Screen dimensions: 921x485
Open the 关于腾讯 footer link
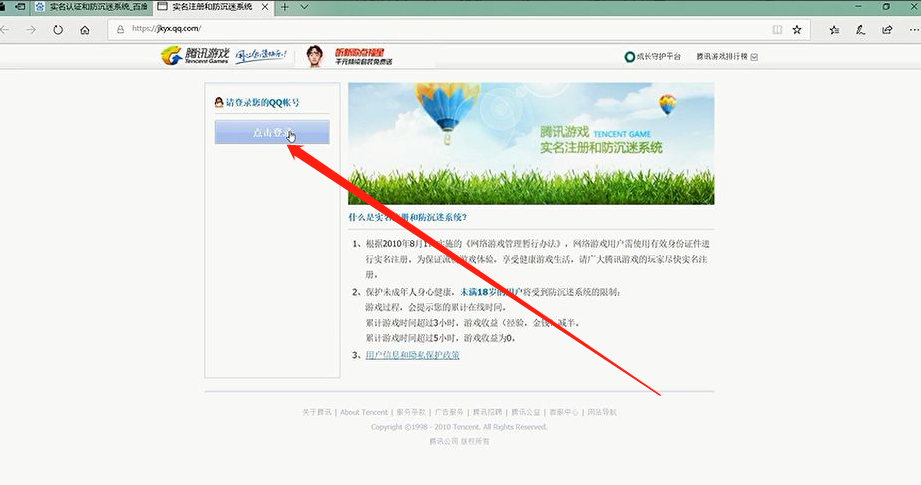[x=317, y=412]
